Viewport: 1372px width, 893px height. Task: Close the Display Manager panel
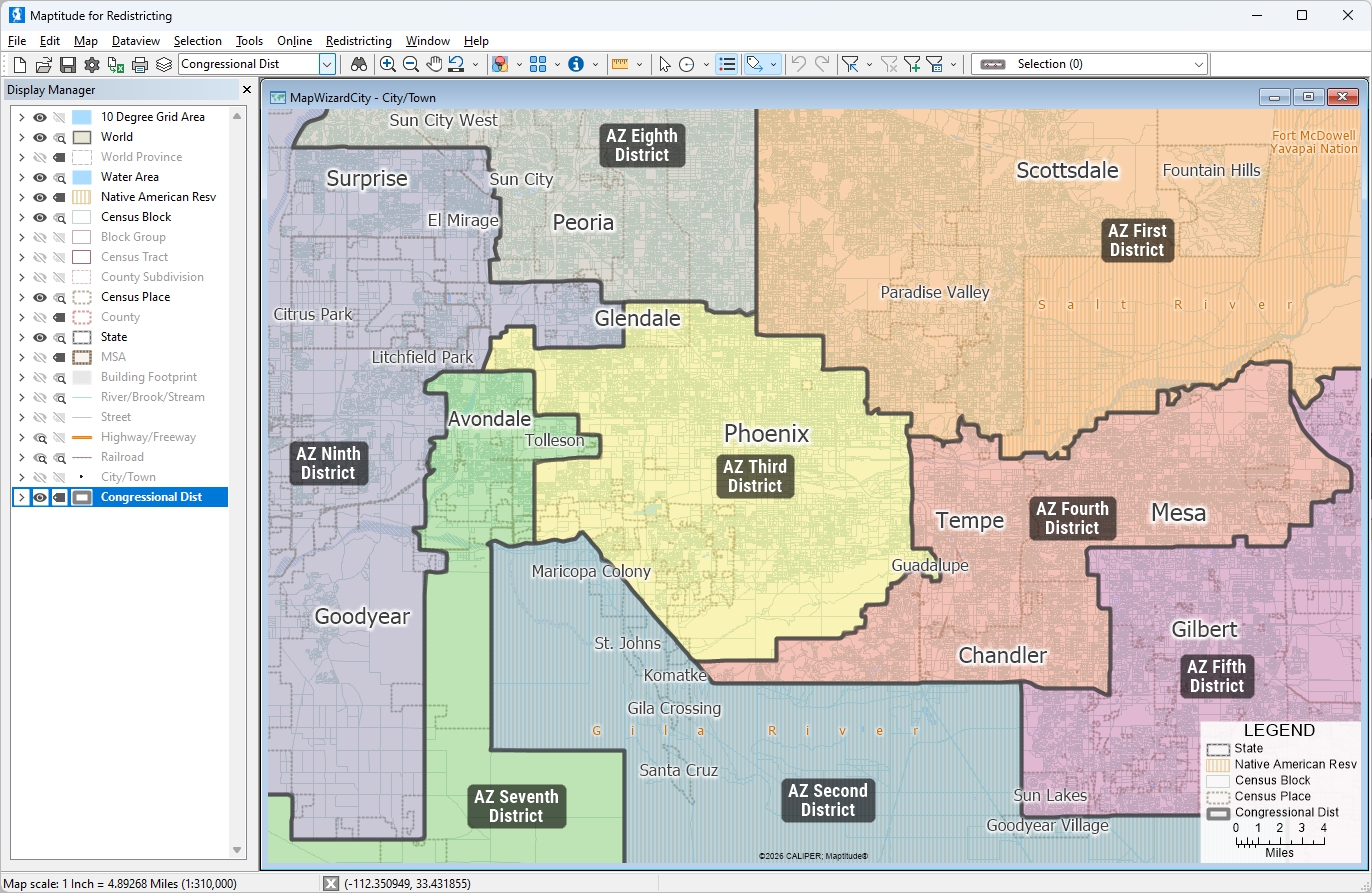point(247,90)
